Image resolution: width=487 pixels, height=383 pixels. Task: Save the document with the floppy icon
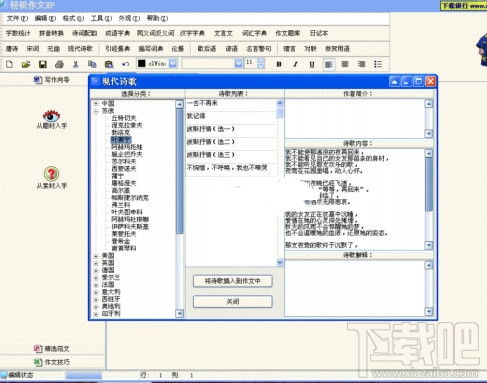pyautogui.click(x=43, y=64)
